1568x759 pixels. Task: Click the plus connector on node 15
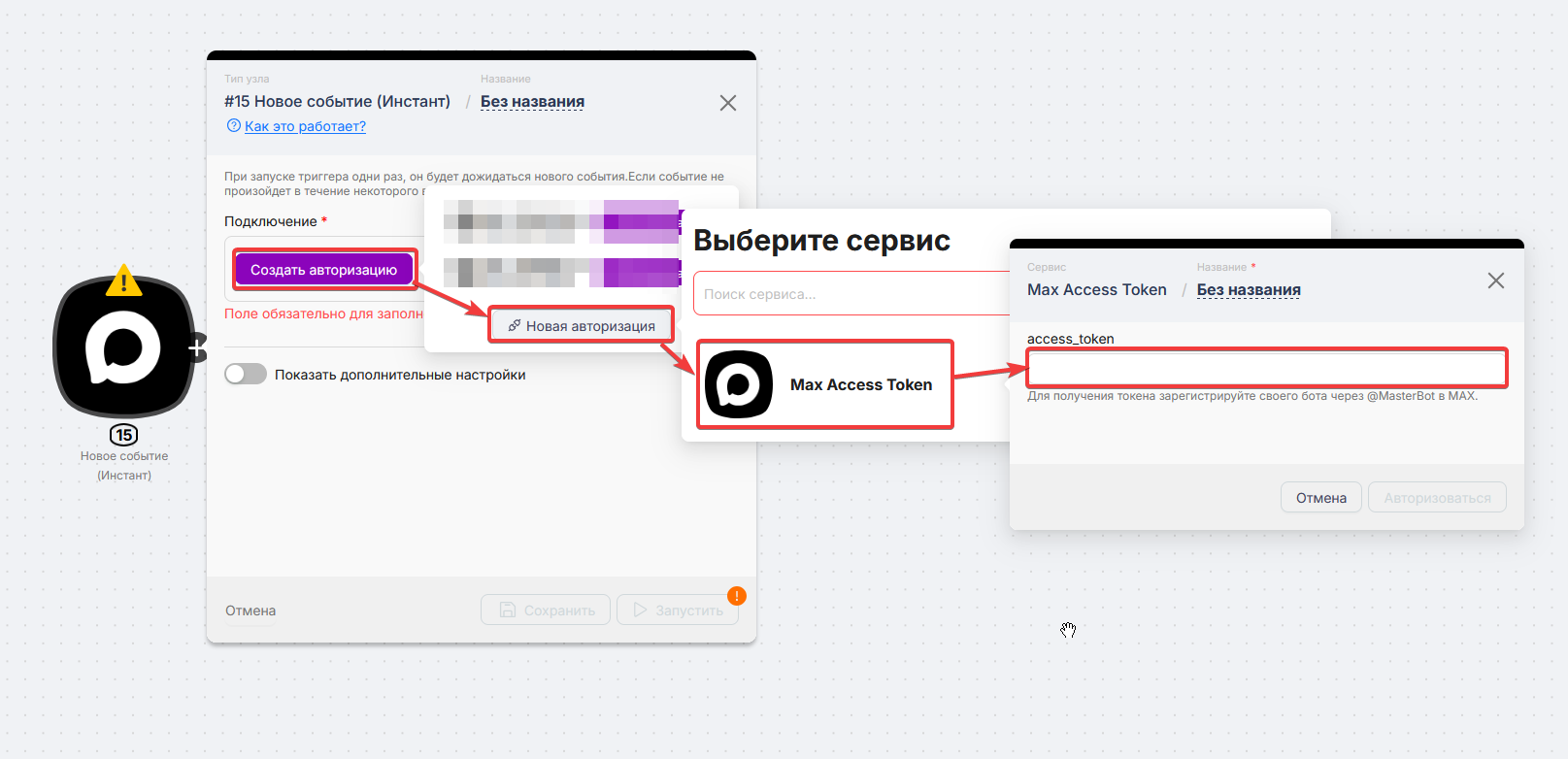coord(197,346)
